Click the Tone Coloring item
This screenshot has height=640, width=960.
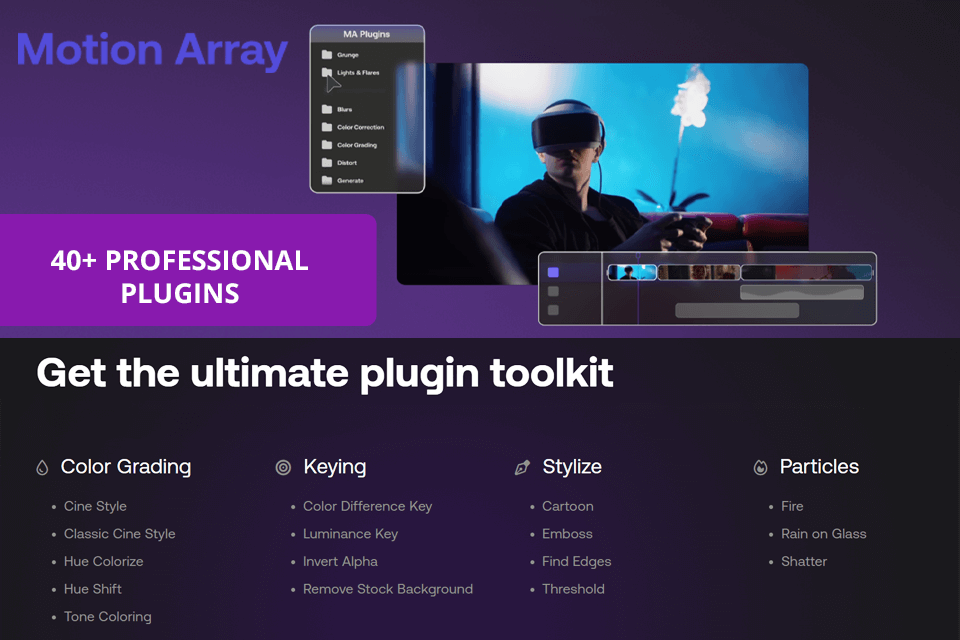click(108, 617)
